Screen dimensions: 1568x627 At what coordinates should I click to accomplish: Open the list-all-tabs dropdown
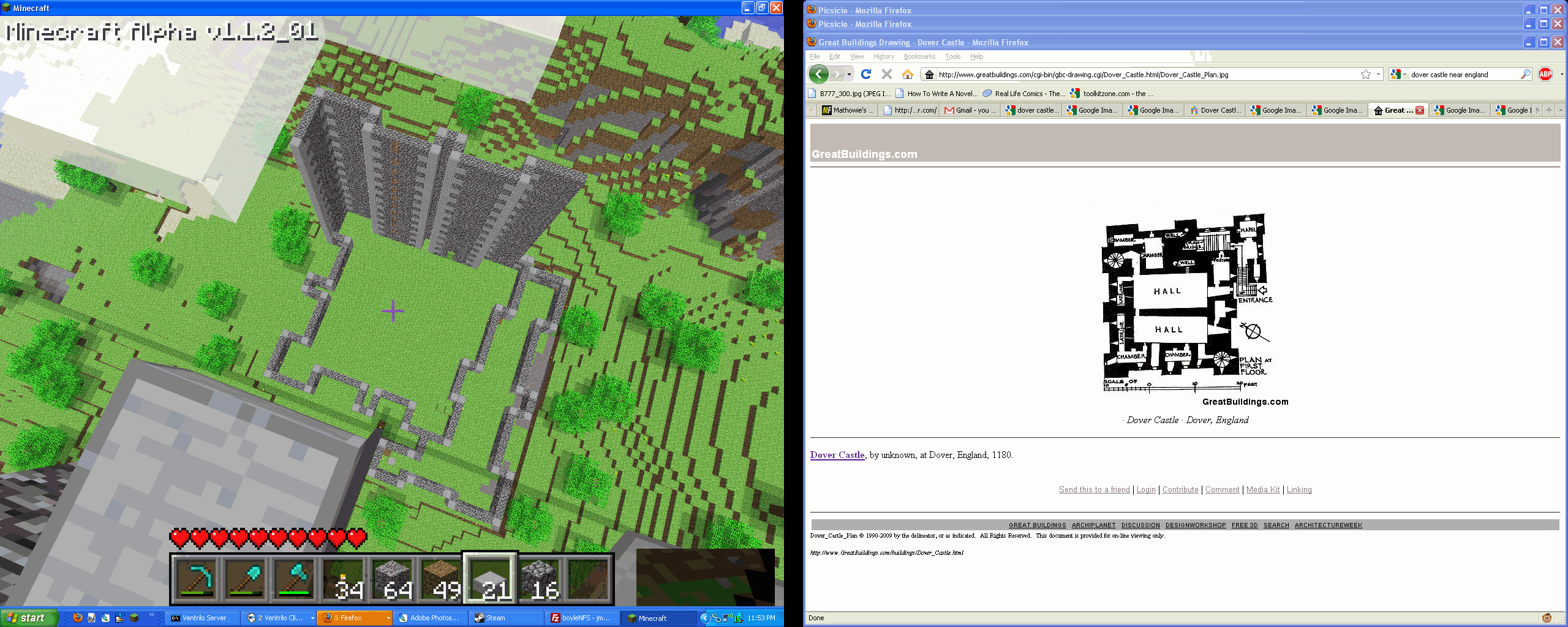coord(1561,110)
